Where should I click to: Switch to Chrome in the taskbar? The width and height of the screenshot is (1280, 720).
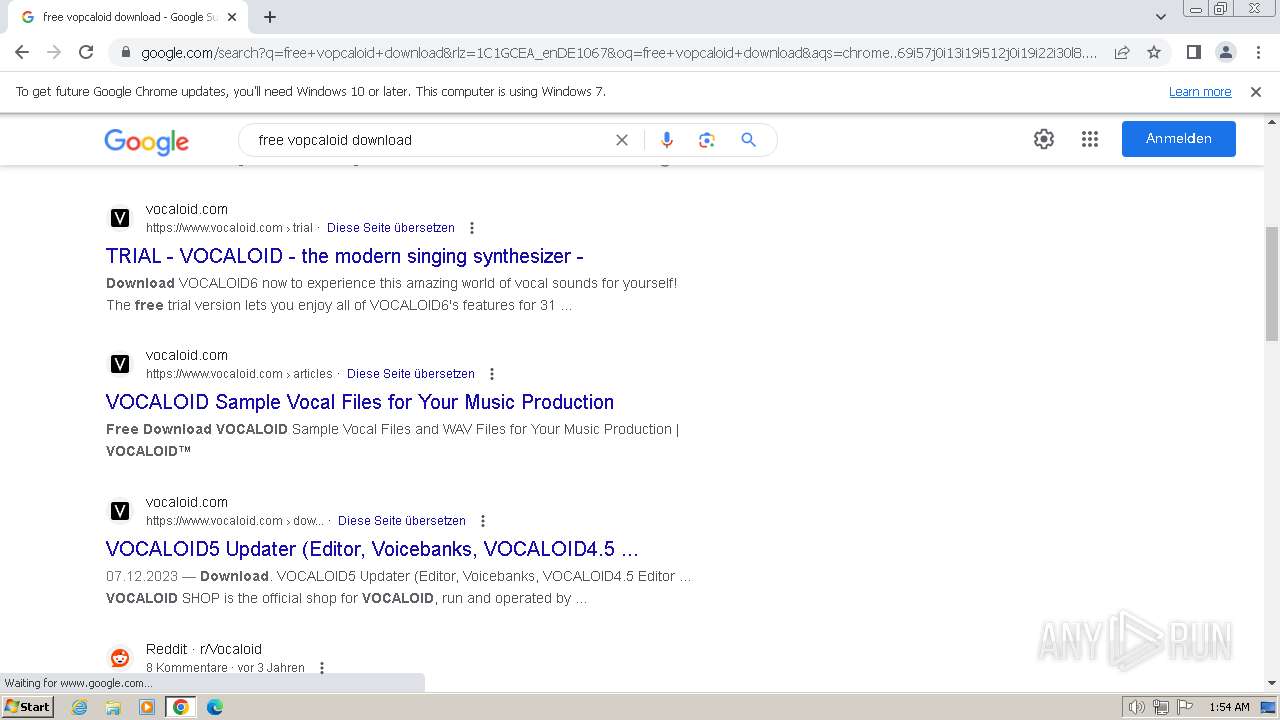pos(181,707)
